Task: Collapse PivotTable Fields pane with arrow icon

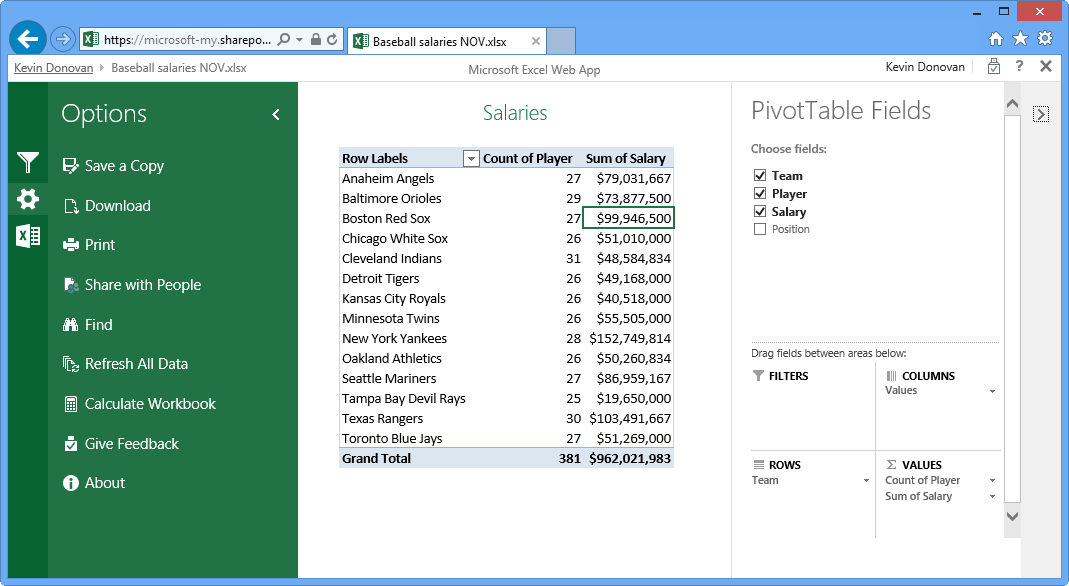Action: pyautogui.click(x=1041, y=114)
